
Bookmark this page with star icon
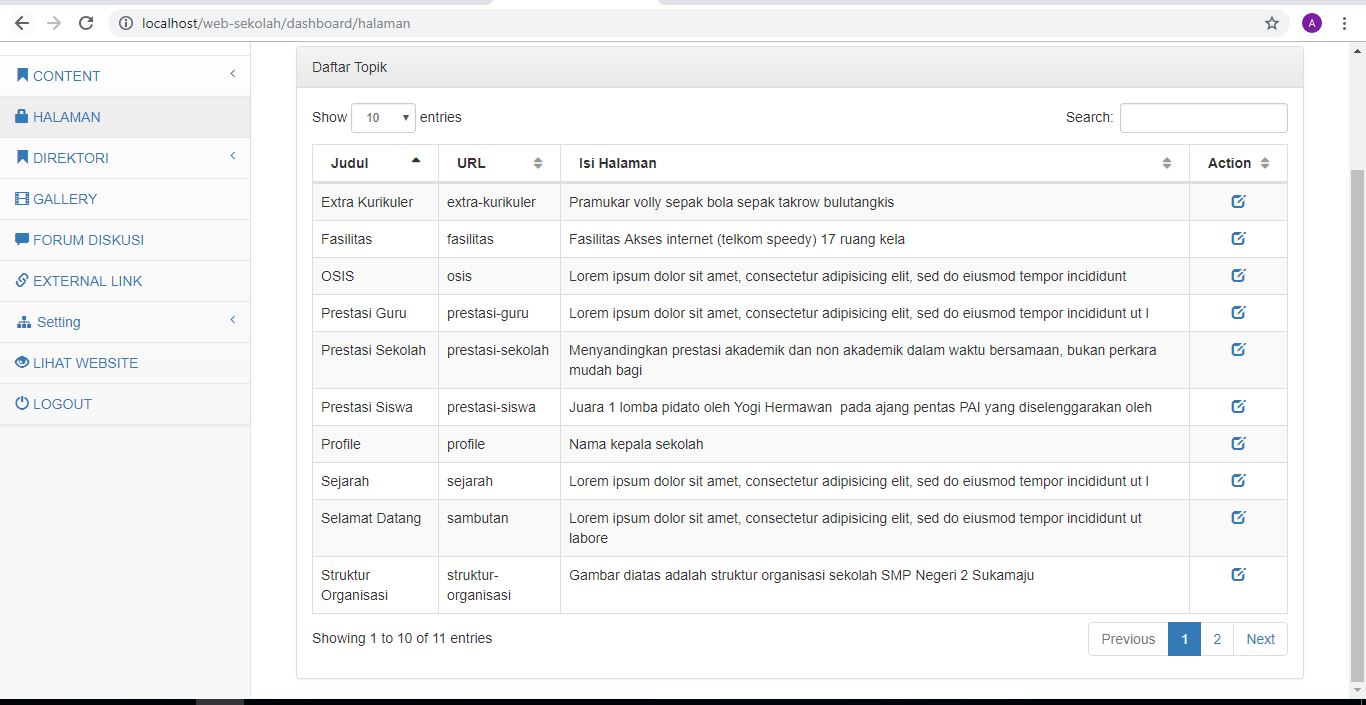point(1272,23)
